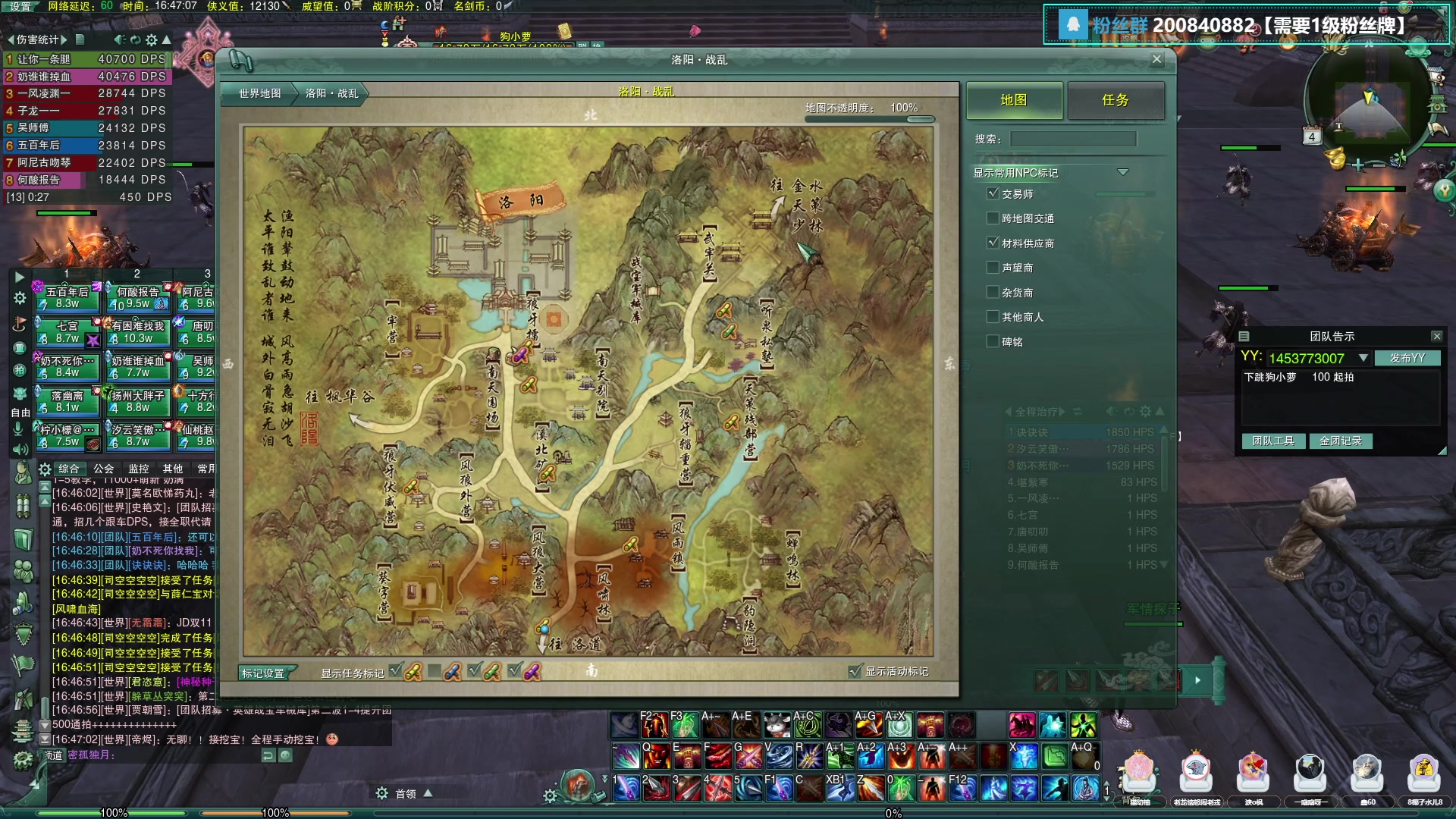Open 世界地图 breadcrumb
Image resolution: width=1456 pixels, height=819 pixels.
click(259, 93)
